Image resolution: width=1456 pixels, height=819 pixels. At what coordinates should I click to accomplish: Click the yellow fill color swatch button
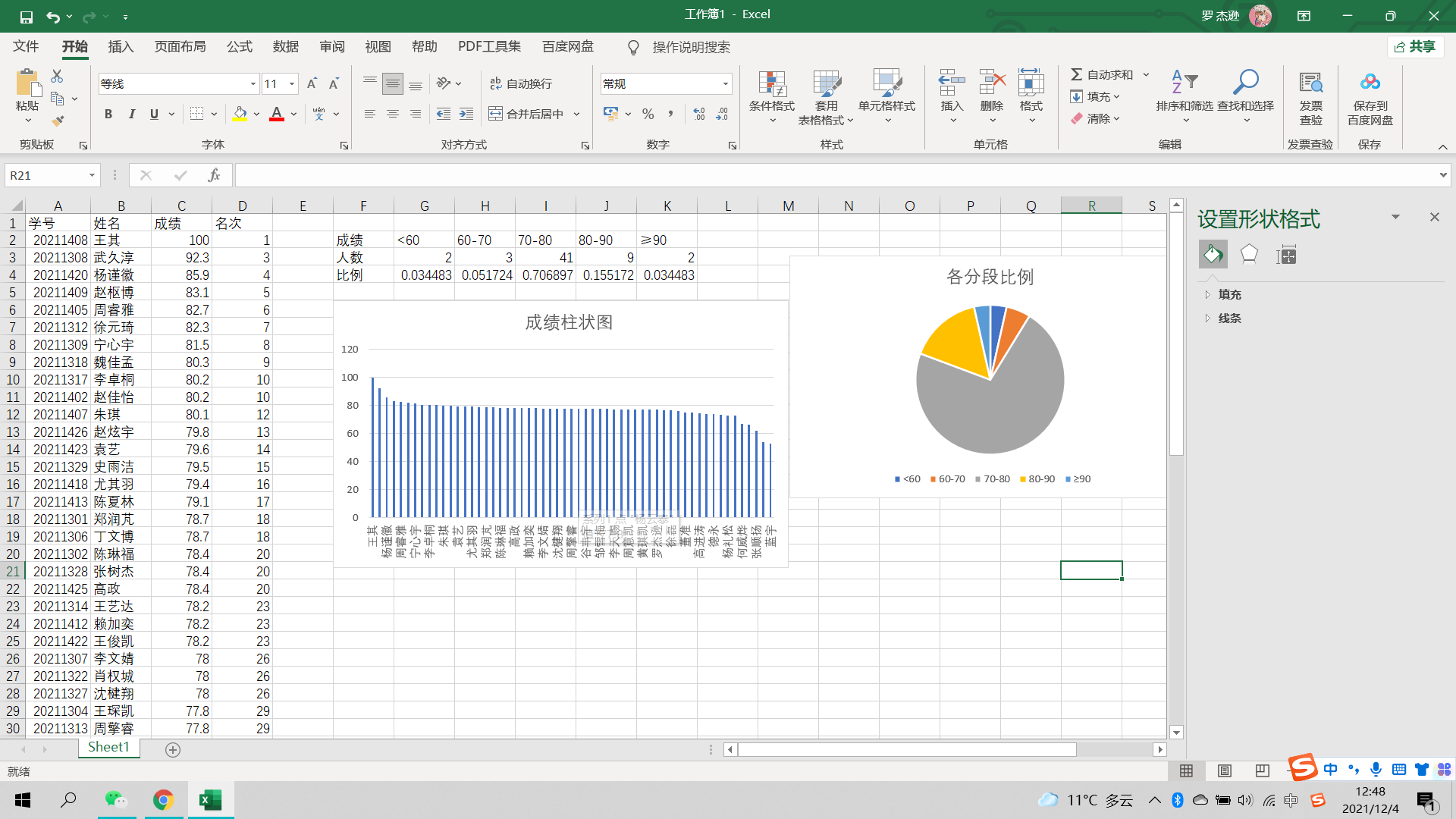pyautogui.click(x=240, y=114)
